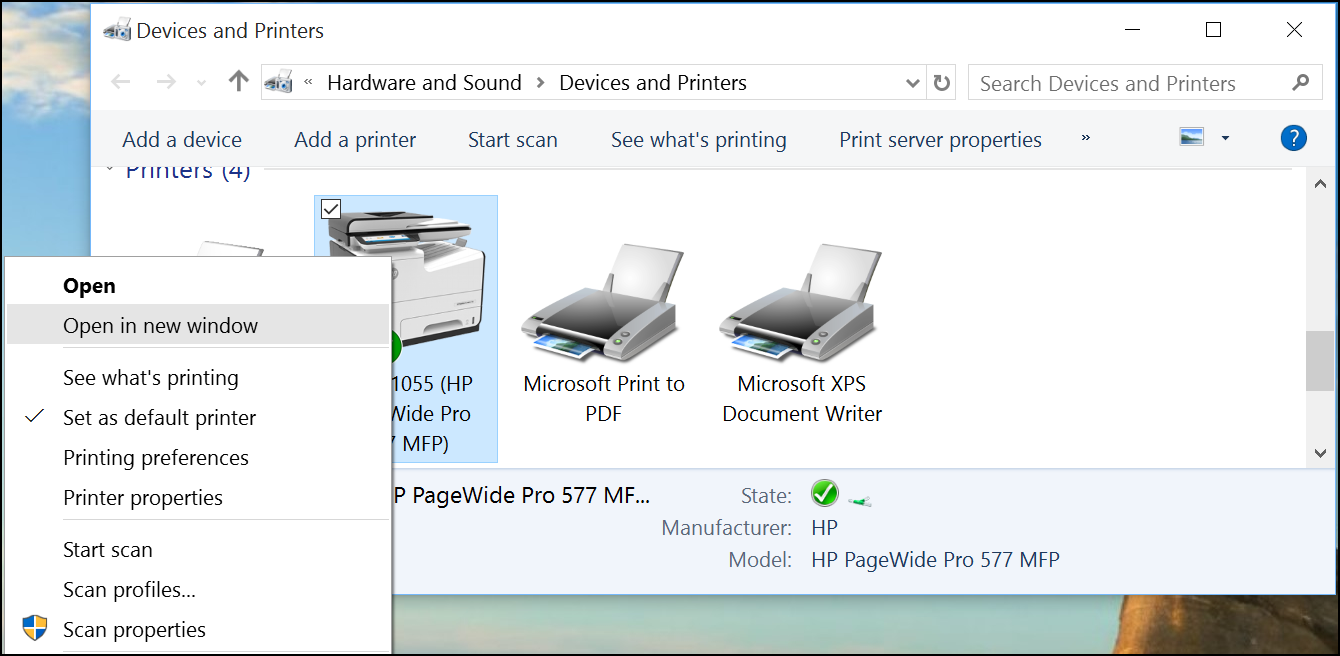Click Add a device

coord(182,140)
